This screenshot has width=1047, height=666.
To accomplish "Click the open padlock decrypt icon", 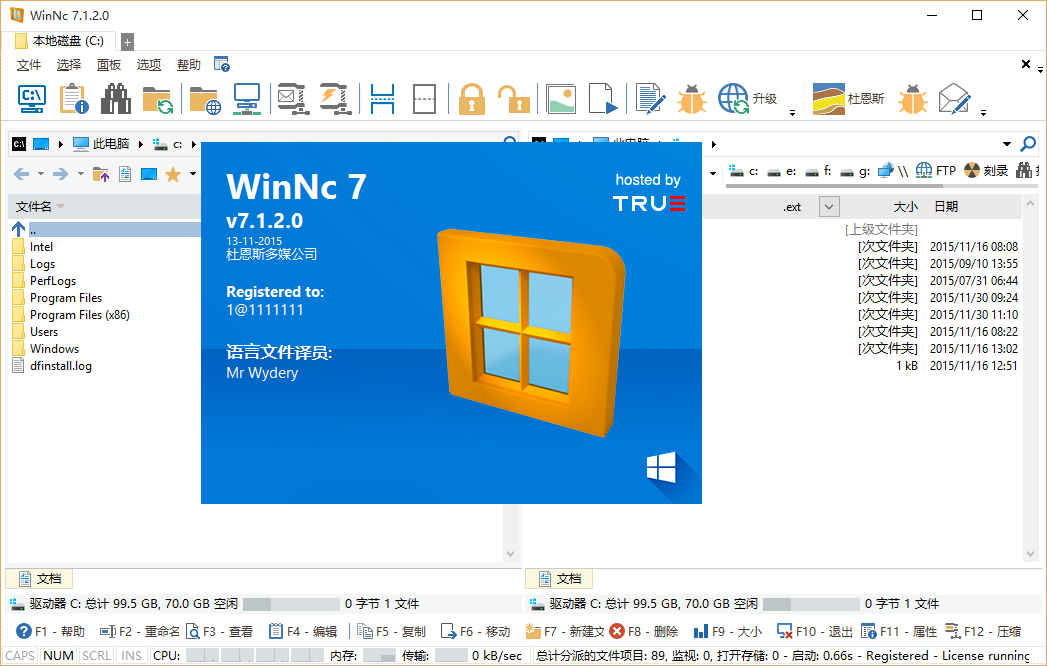I will pos(513,99).
